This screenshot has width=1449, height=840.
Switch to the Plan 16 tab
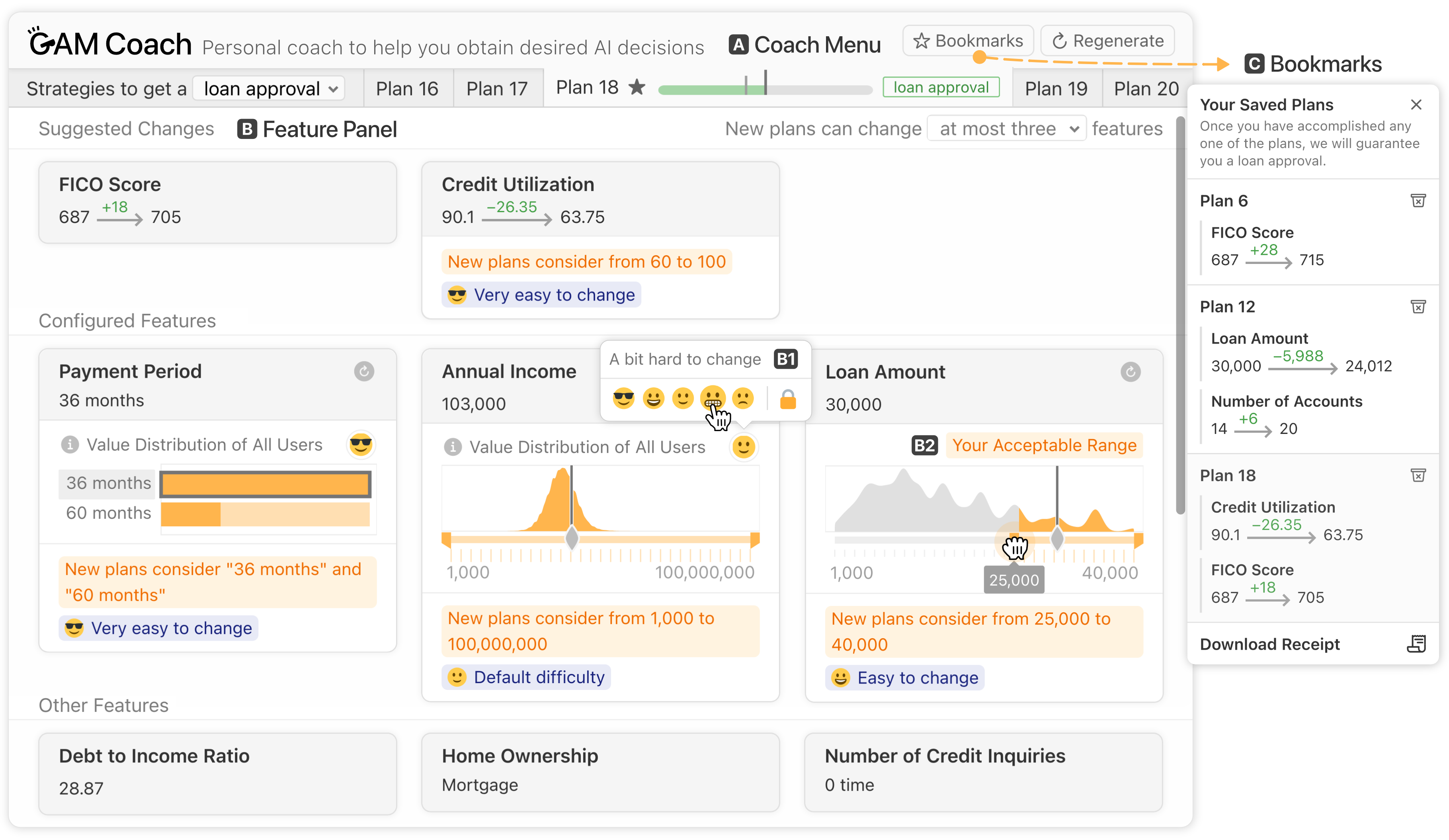(406, 88)
